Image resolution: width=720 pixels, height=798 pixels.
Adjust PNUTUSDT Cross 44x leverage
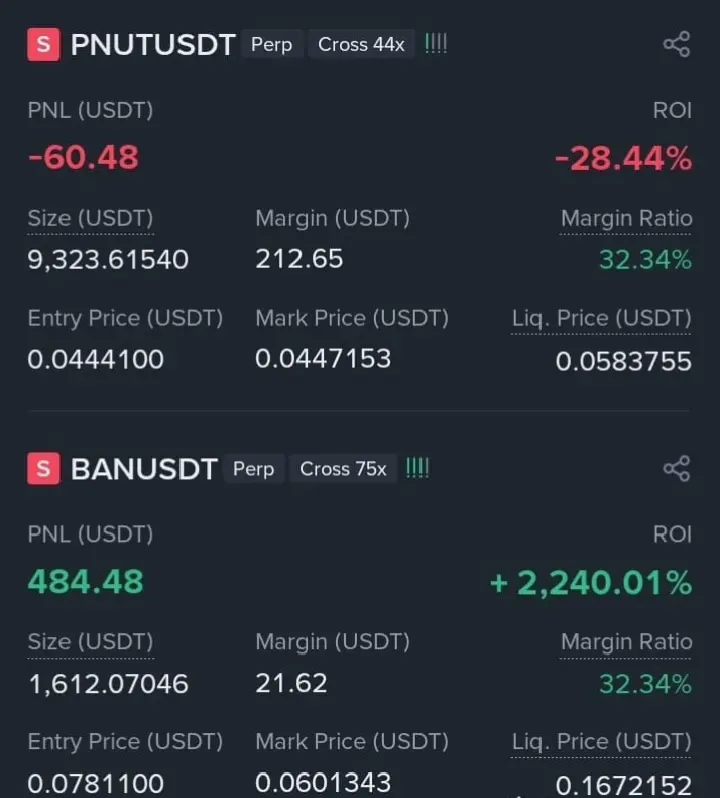point(361,44)
